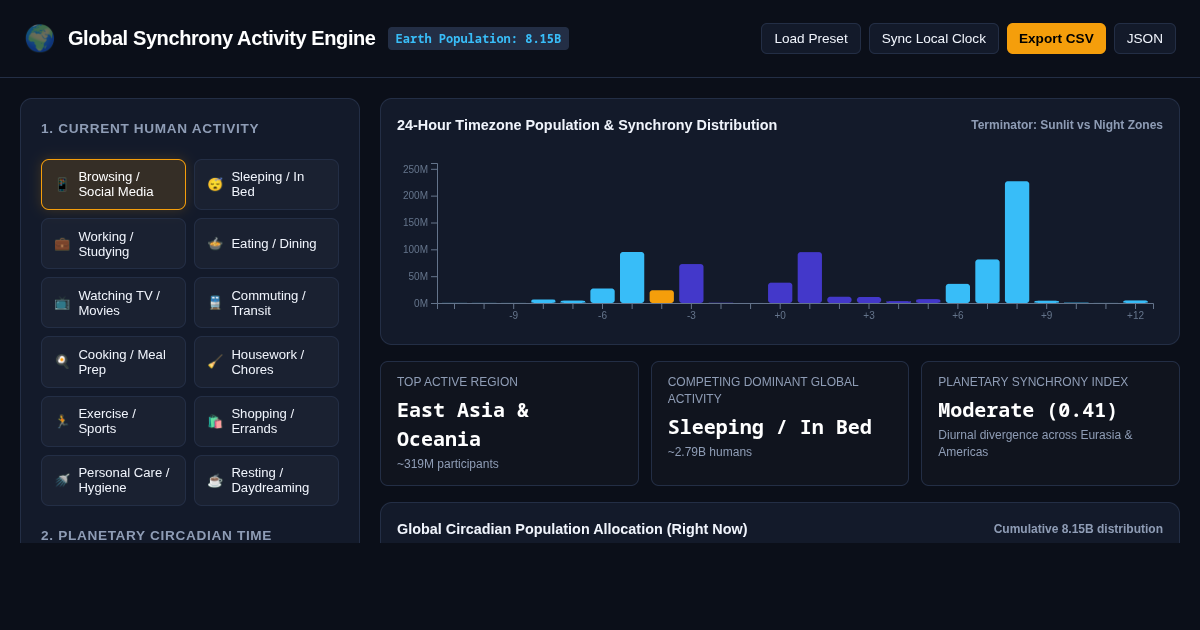The height and width of the screenshot is (630, 1200).
Task: Click the Earth Population 8.15B badge
Action: pos(478,39)
